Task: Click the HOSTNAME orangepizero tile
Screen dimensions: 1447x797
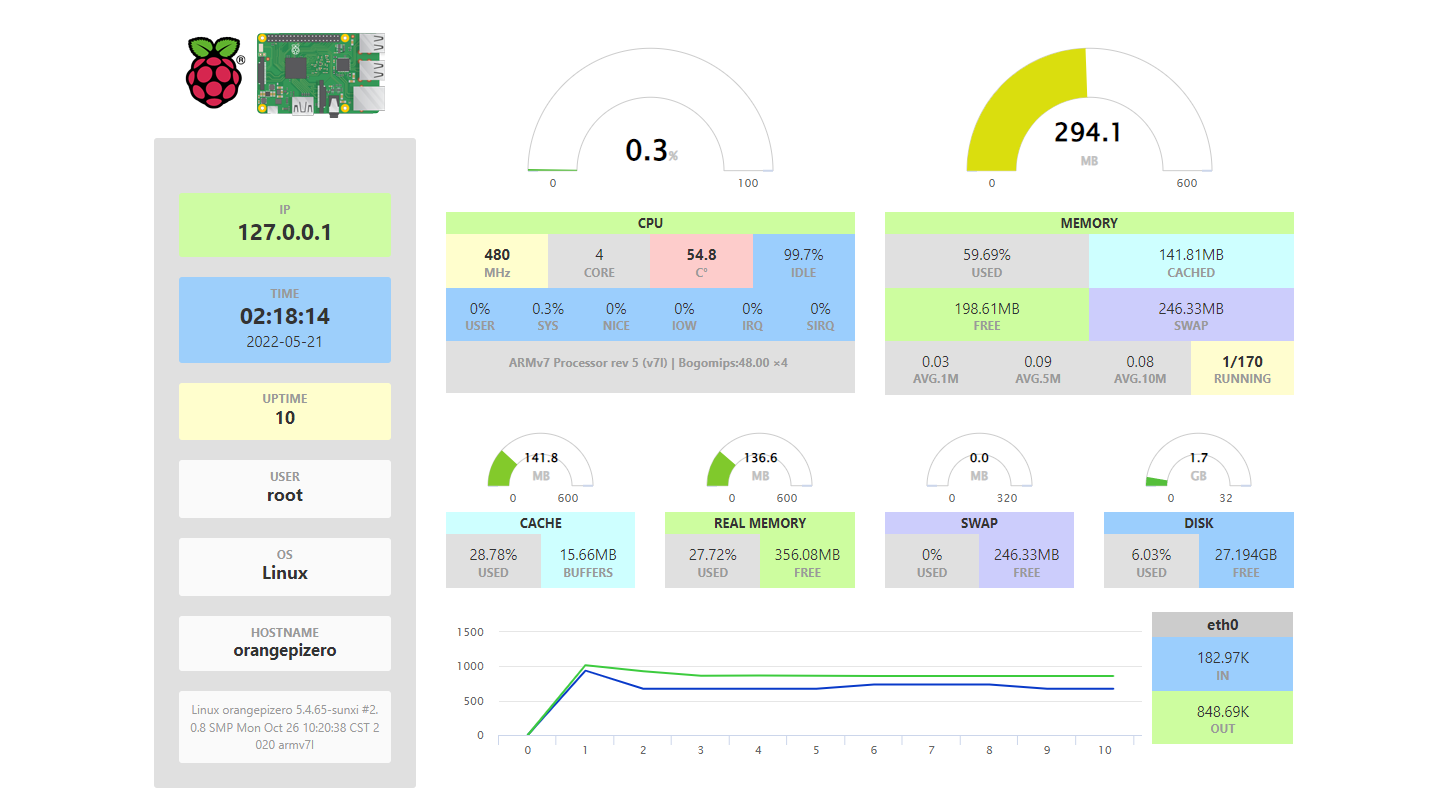Action: [284, 643]
